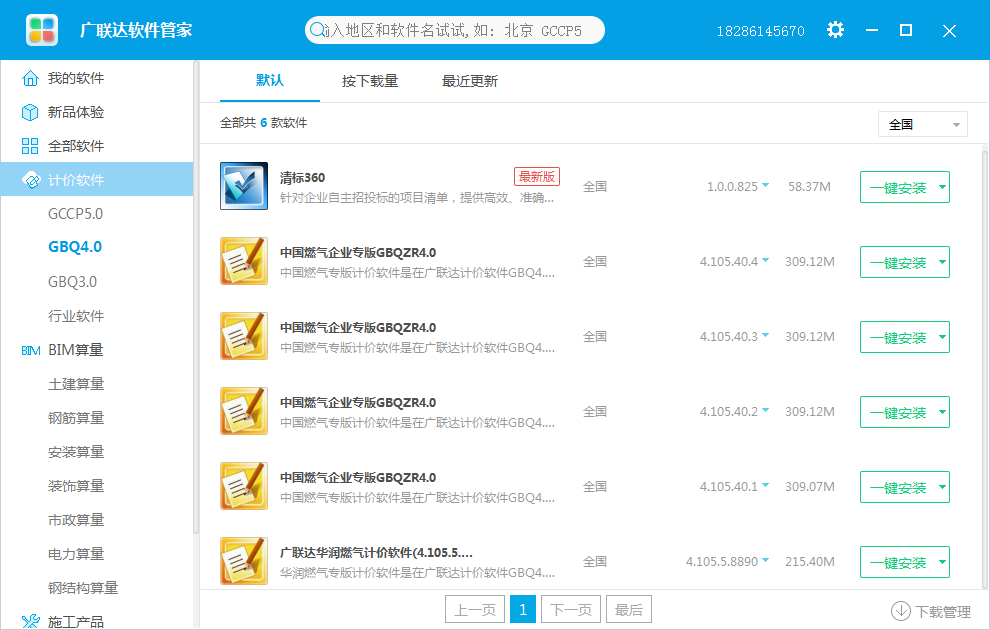Click the search field for region and software
Image resolution: width=990 pixels, height=630 pixels.
coord(455,30)
